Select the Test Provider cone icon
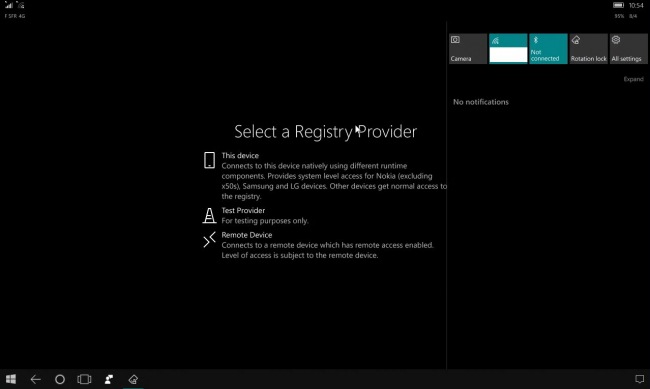 click(209, 216)
